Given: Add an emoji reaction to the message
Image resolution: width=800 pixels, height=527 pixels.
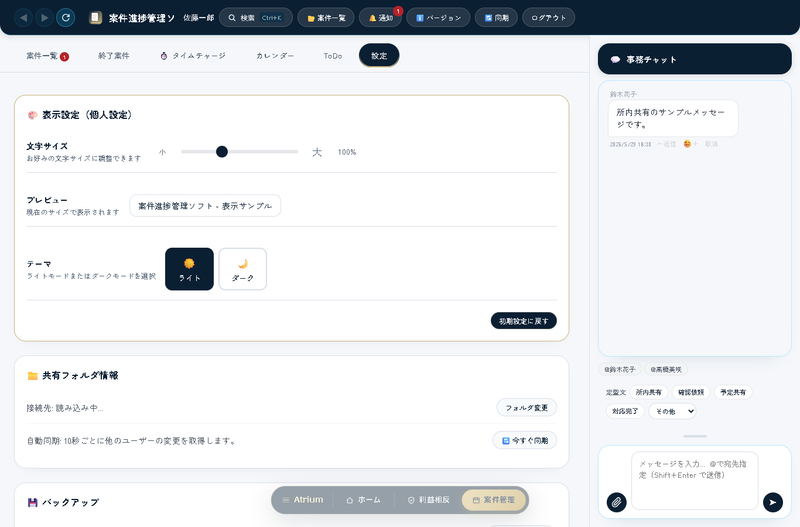Looking at the screenshot, I should tap(690, 144).
